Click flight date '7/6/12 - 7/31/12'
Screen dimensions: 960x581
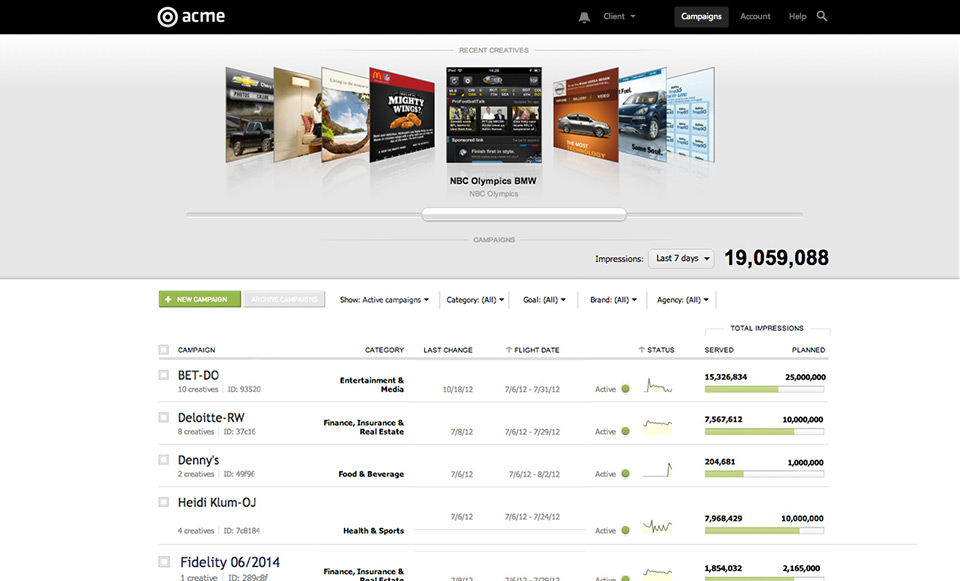click(x=532, y=389)
